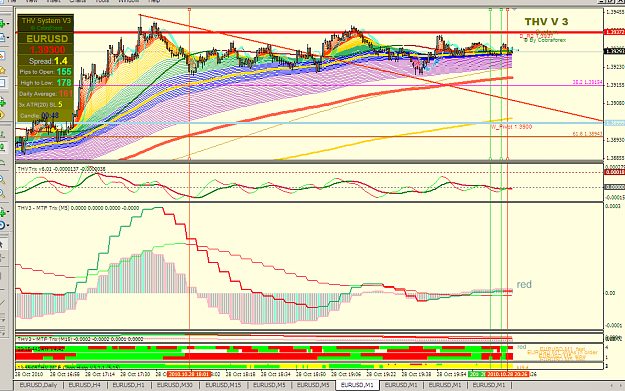625x391 pixels.
Task: Click the Daily Average 161 row
Action: [x=45, y=94]
